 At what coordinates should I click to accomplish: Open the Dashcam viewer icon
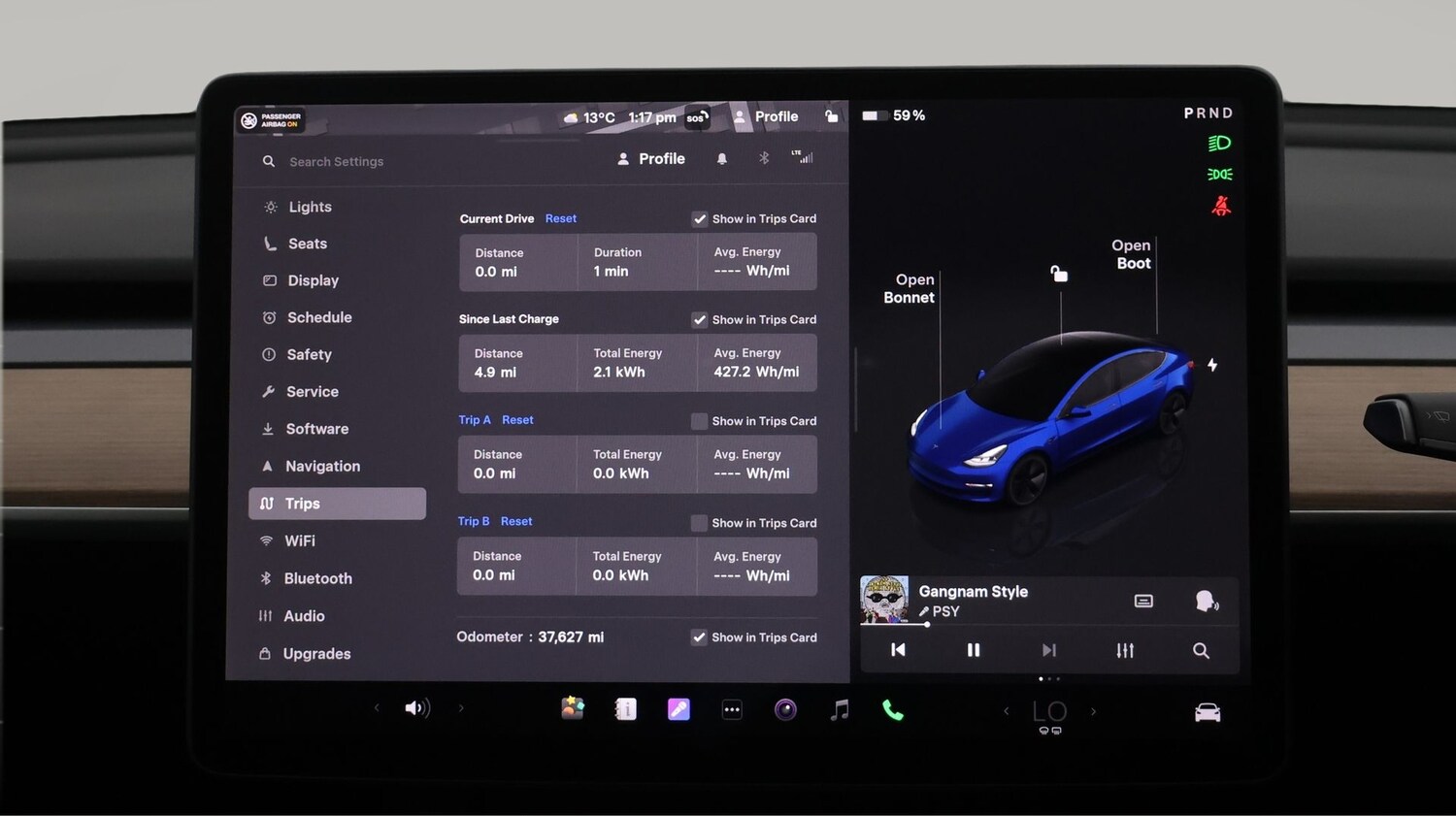785,709
